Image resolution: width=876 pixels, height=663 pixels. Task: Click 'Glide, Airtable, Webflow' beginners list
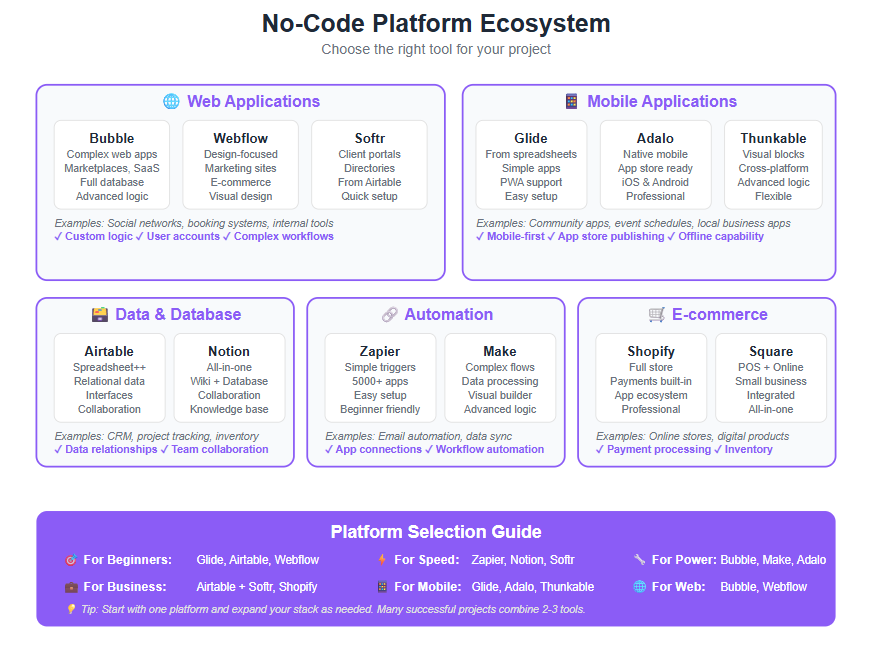(258, 560)
